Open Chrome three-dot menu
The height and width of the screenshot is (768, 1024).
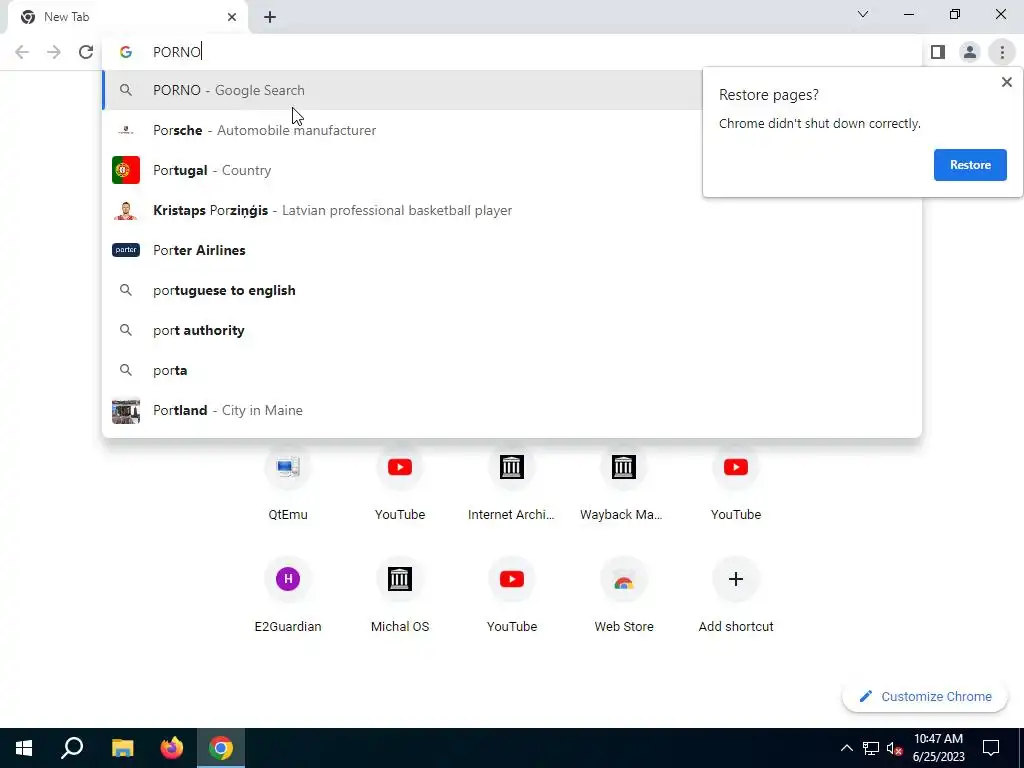[1002, 52]
